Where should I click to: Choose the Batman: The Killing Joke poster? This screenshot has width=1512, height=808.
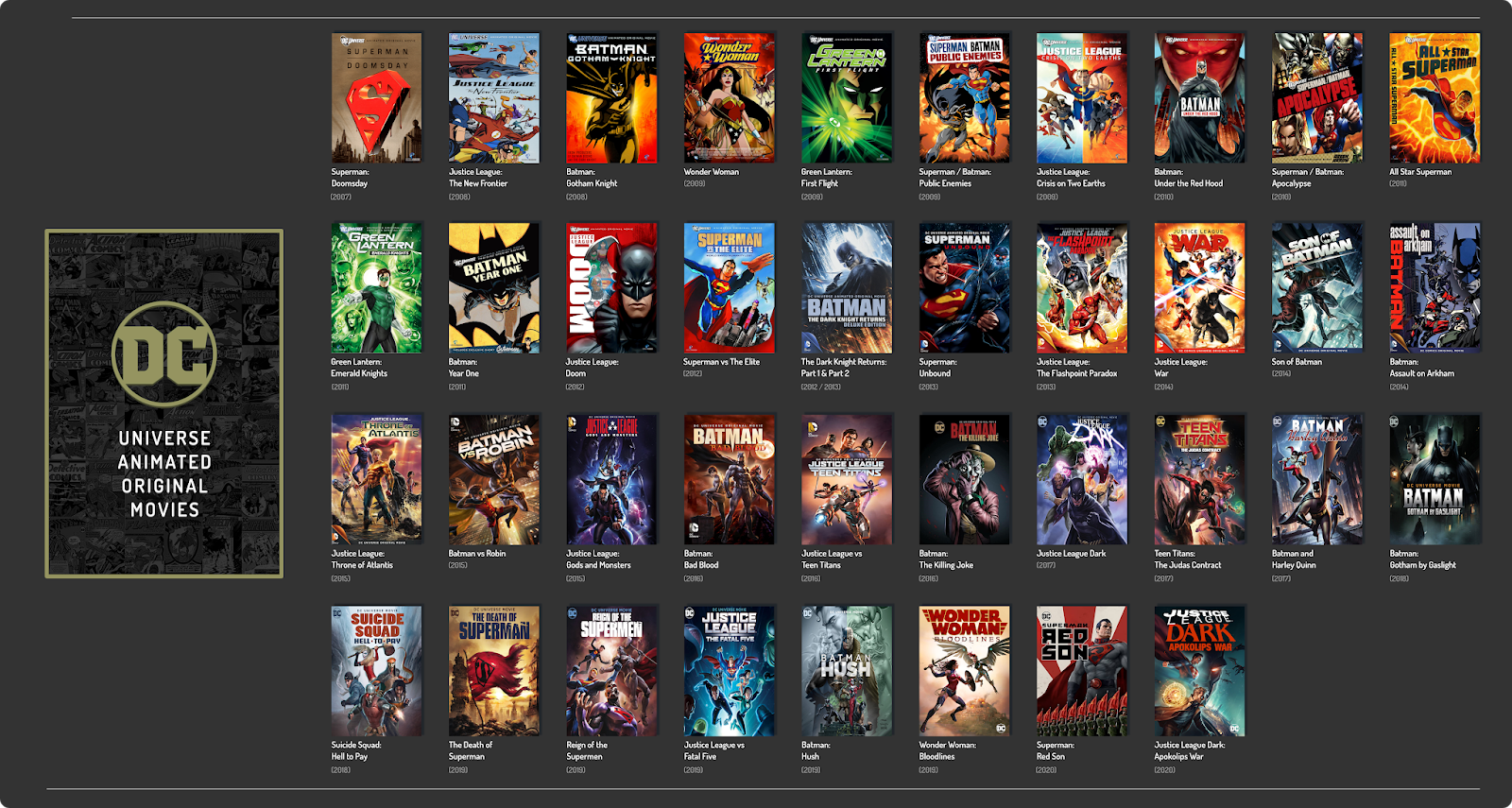tap(964, 479)
